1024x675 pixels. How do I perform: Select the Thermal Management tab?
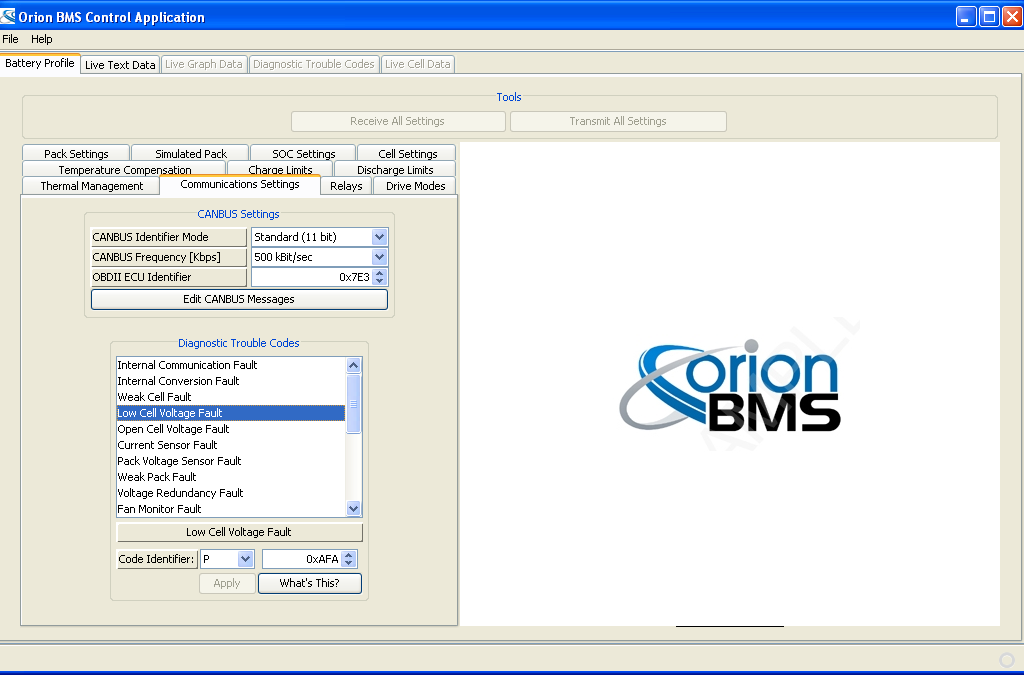point(91,186)
